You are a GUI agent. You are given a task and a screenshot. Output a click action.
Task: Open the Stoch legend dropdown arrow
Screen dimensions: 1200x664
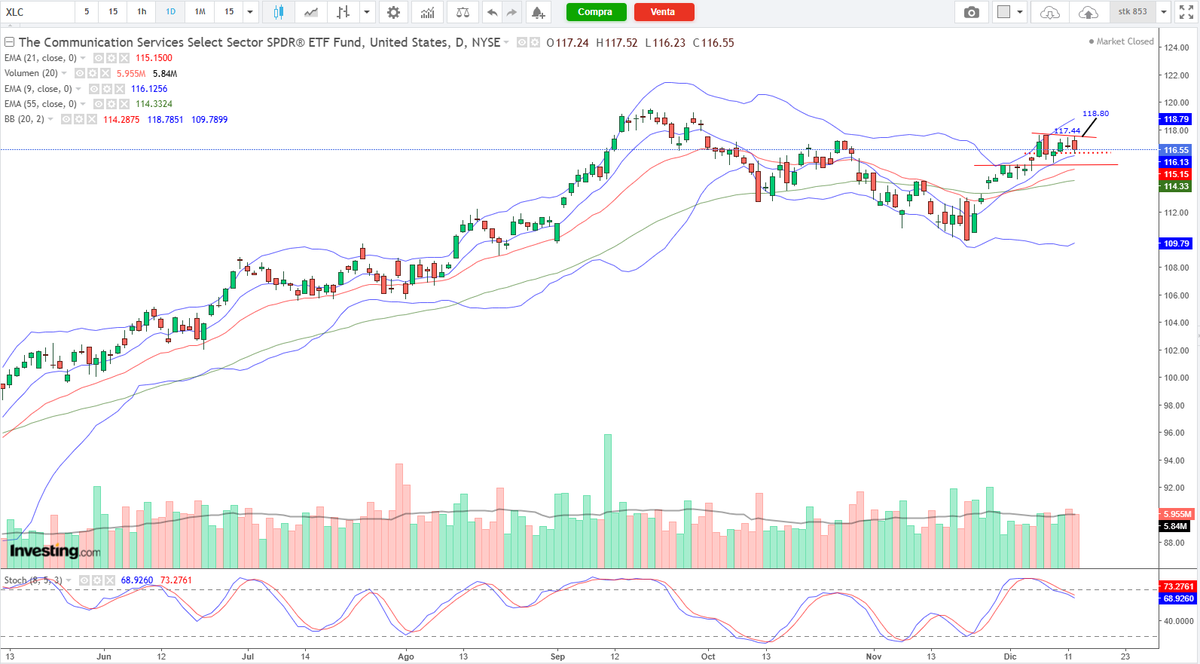coord(68,580)
